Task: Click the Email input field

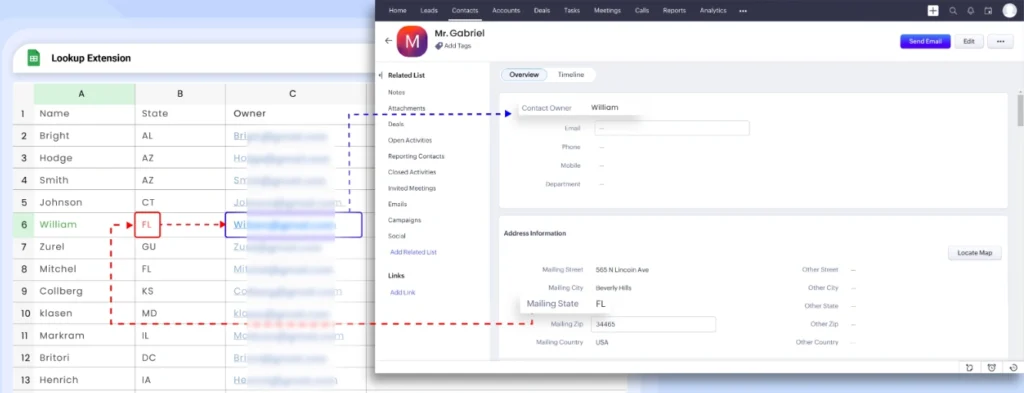Action: (x=672, y=129)
